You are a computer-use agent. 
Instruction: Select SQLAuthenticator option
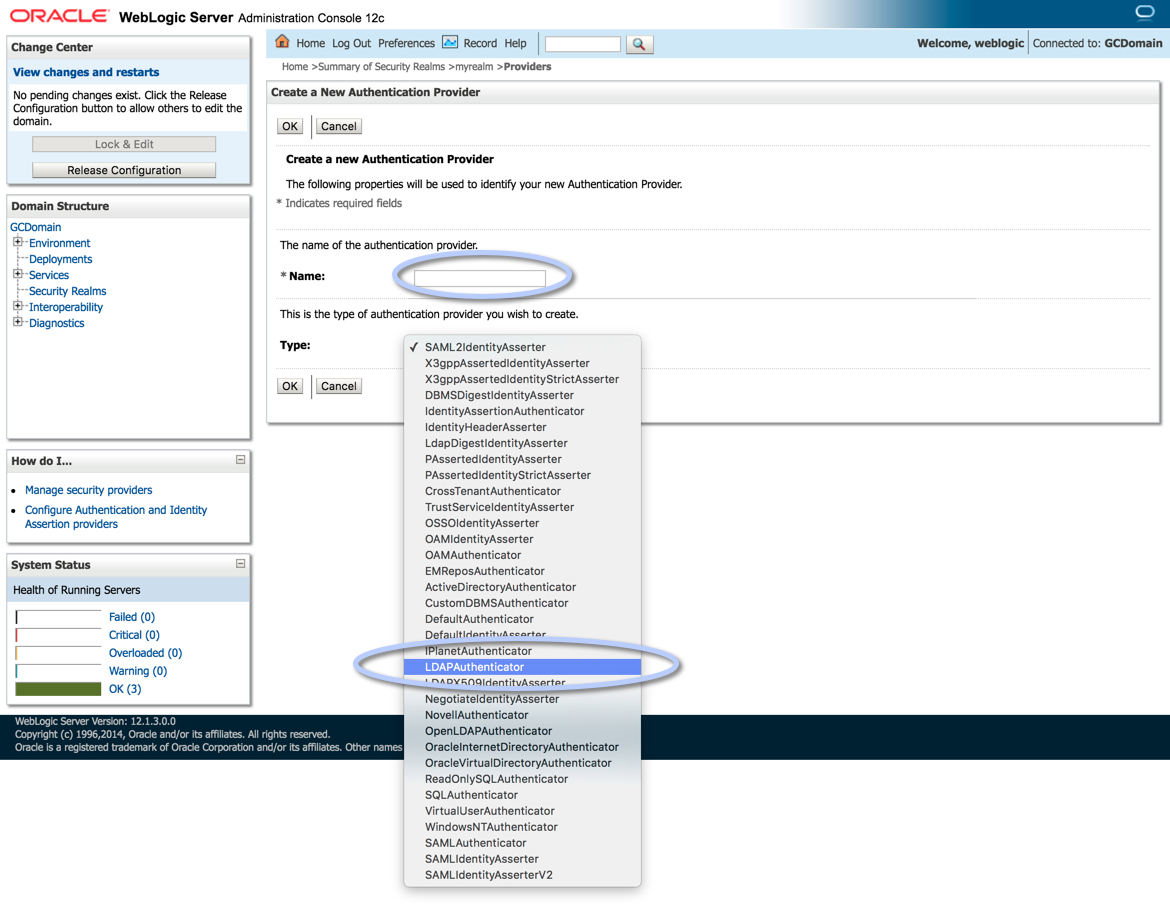[x=522, y=795]
